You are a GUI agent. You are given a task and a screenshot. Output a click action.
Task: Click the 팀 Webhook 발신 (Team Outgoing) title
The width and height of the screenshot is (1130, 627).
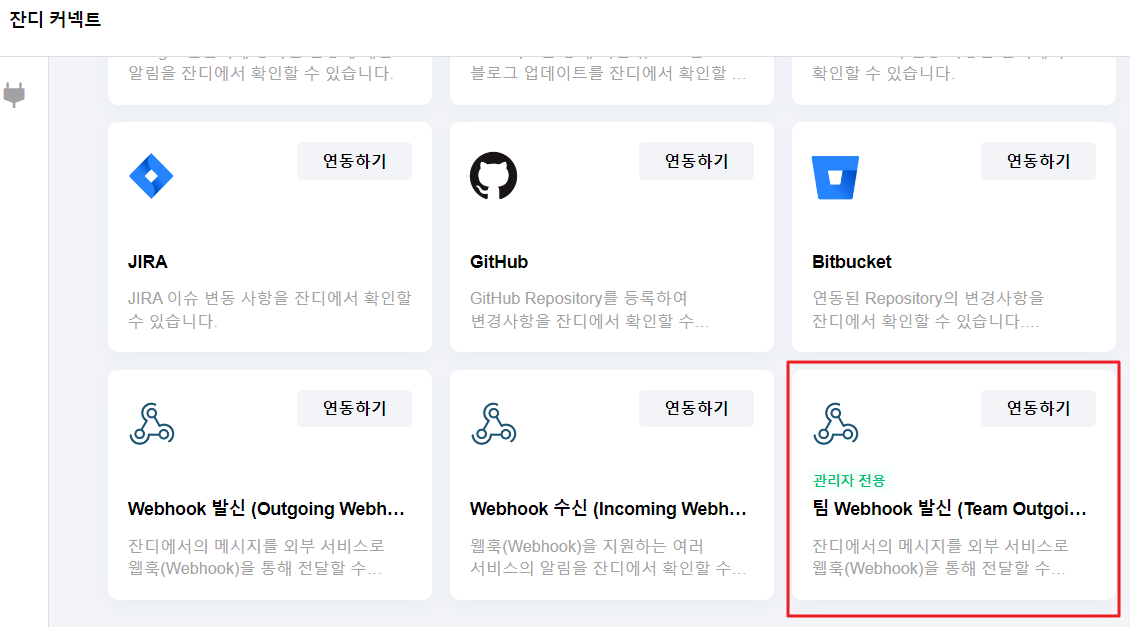(x=949, y=509)
